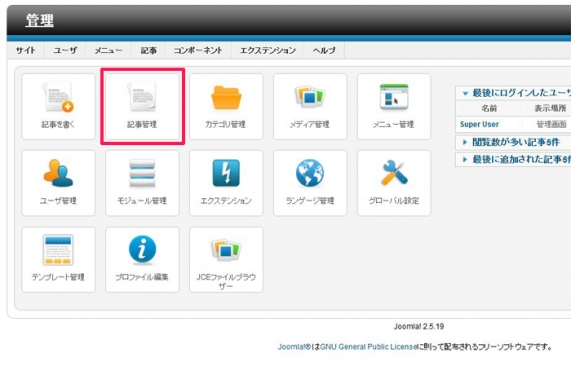Open the ヘルプ menu

coord(324,50)
